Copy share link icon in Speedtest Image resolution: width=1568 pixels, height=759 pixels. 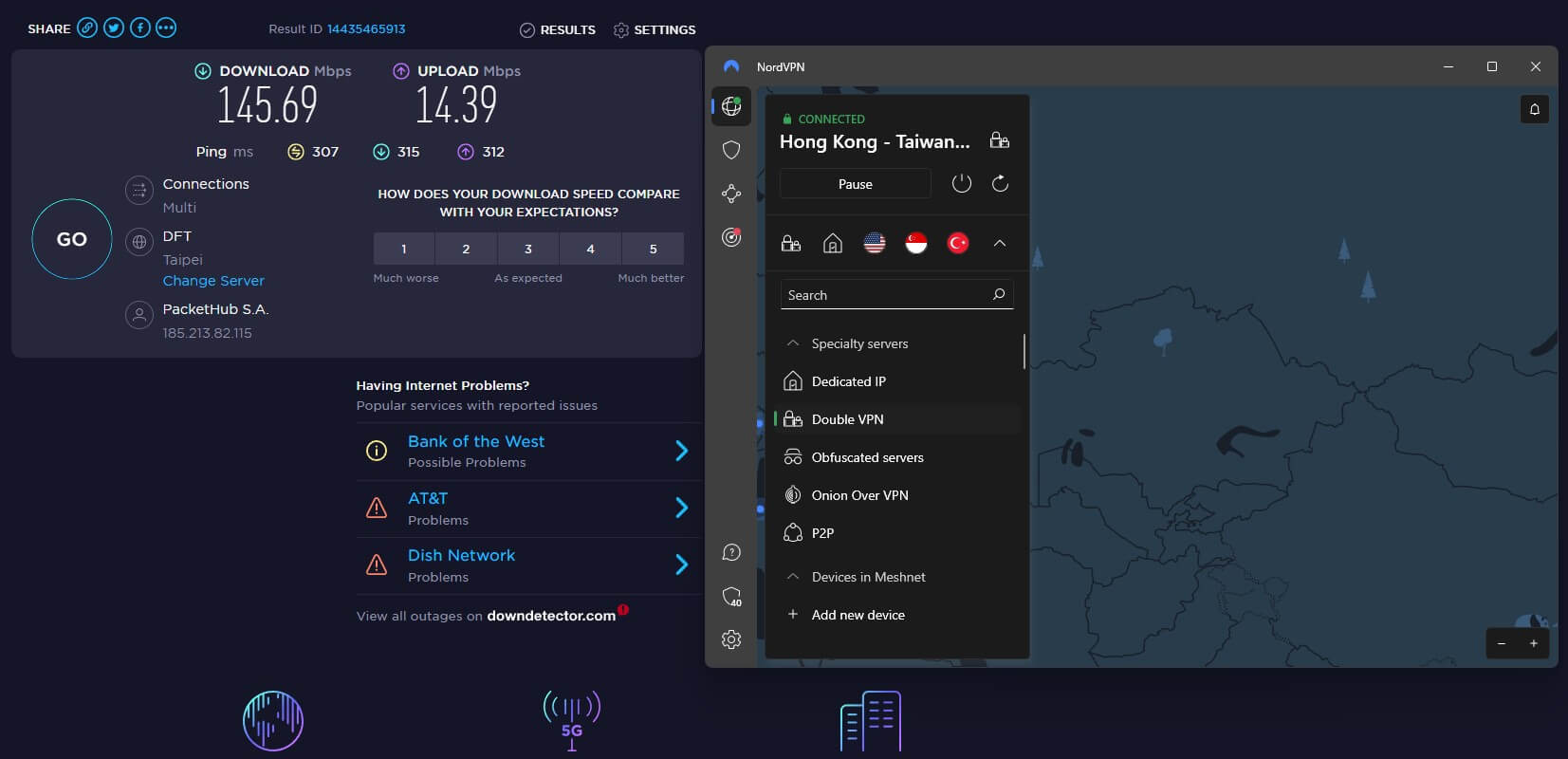87,28
